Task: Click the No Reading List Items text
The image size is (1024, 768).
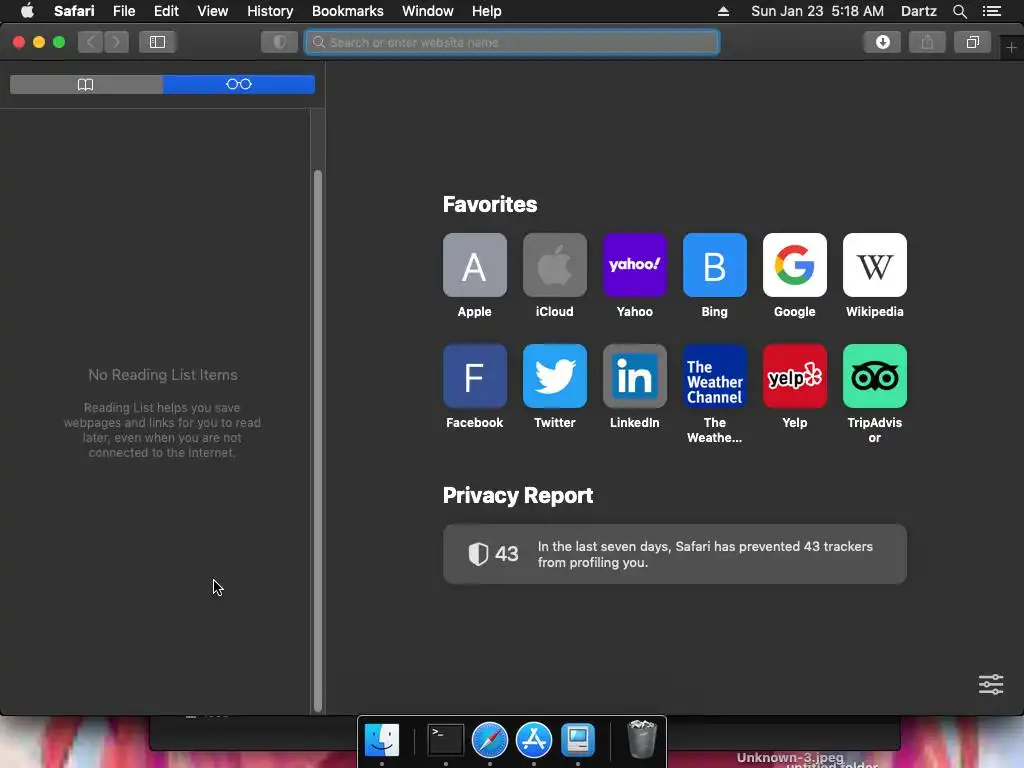Action: coord(163,375)
